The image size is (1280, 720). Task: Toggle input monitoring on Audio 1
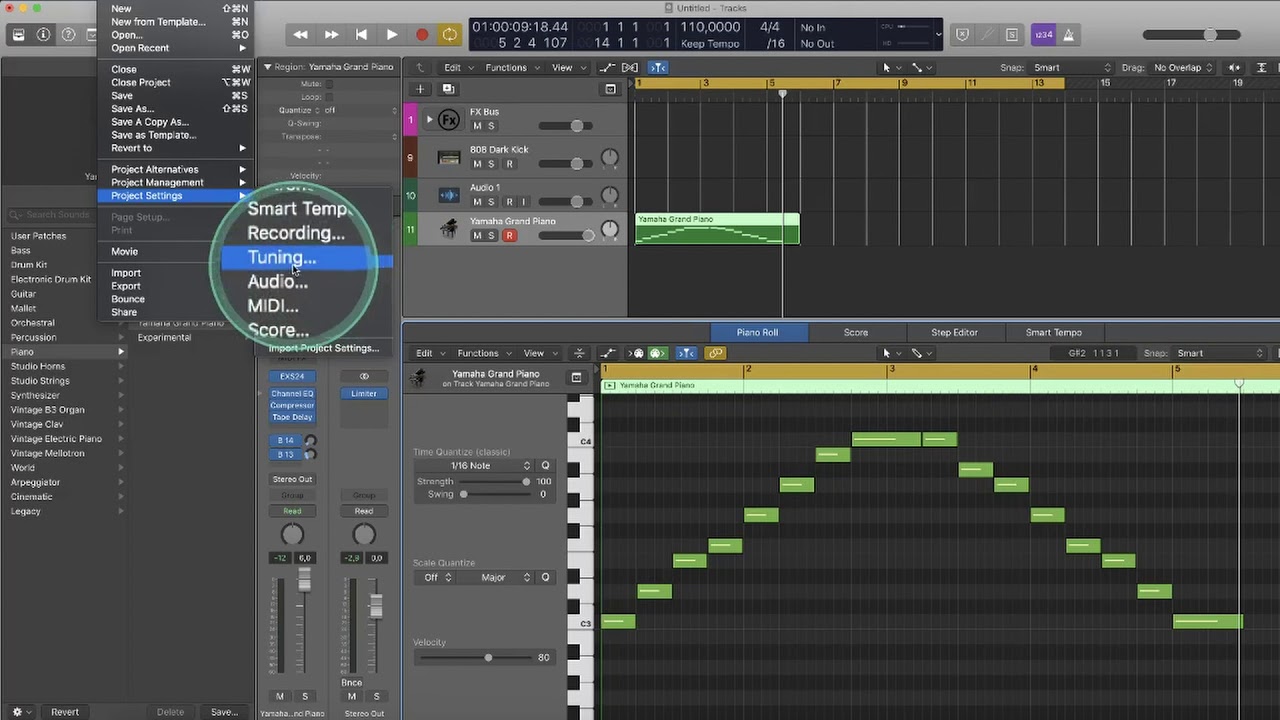click(x=523, y=202)
